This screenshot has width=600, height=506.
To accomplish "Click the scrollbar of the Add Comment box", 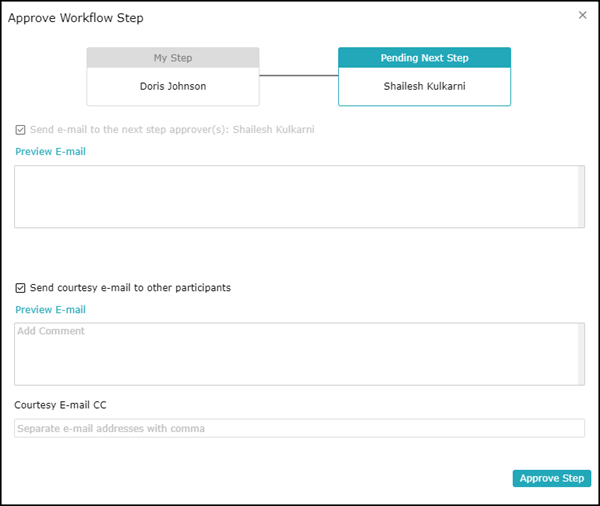I will (580, 354).
